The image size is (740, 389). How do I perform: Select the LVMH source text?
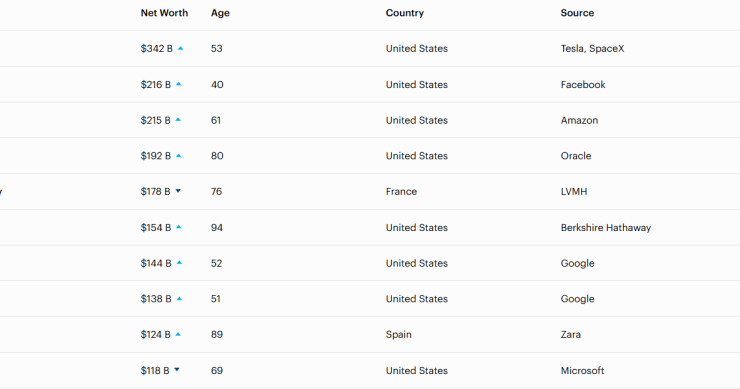click(574, 192)
